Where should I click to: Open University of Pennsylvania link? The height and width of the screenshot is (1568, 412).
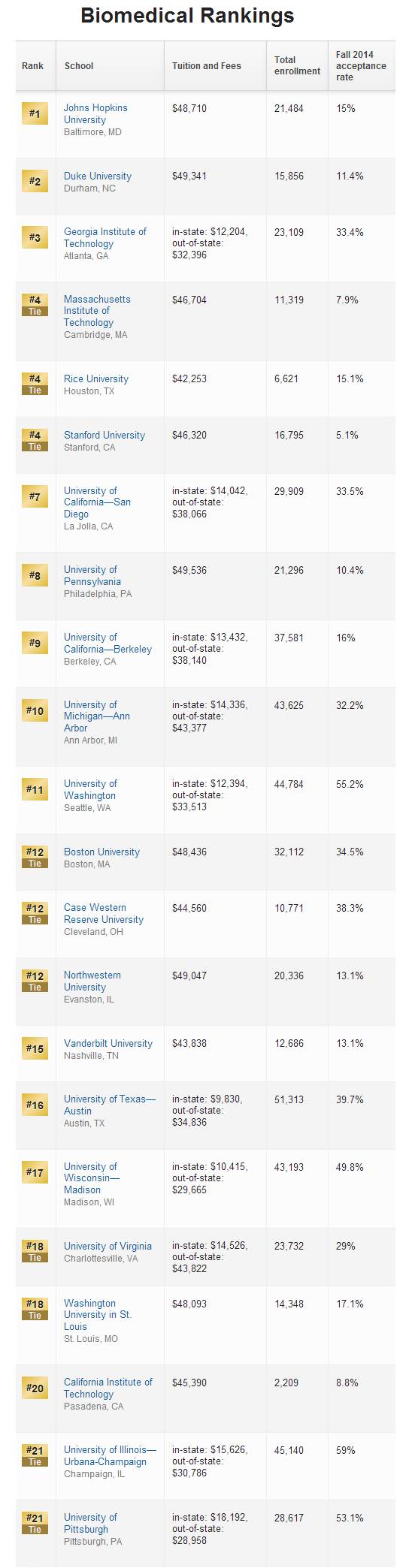coord(92,576)
